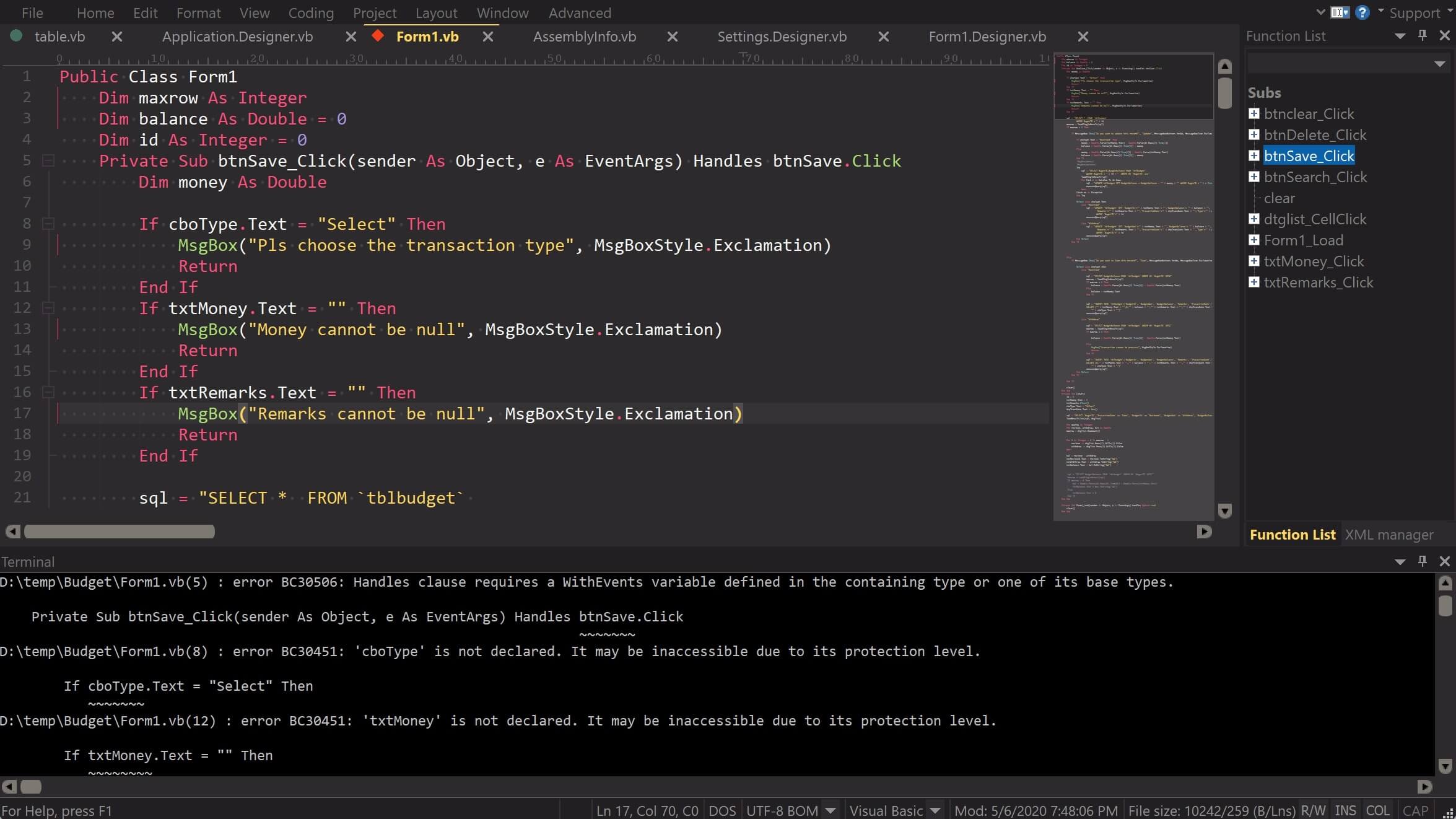Pin the Function List panel

[x=1423, y=36]
